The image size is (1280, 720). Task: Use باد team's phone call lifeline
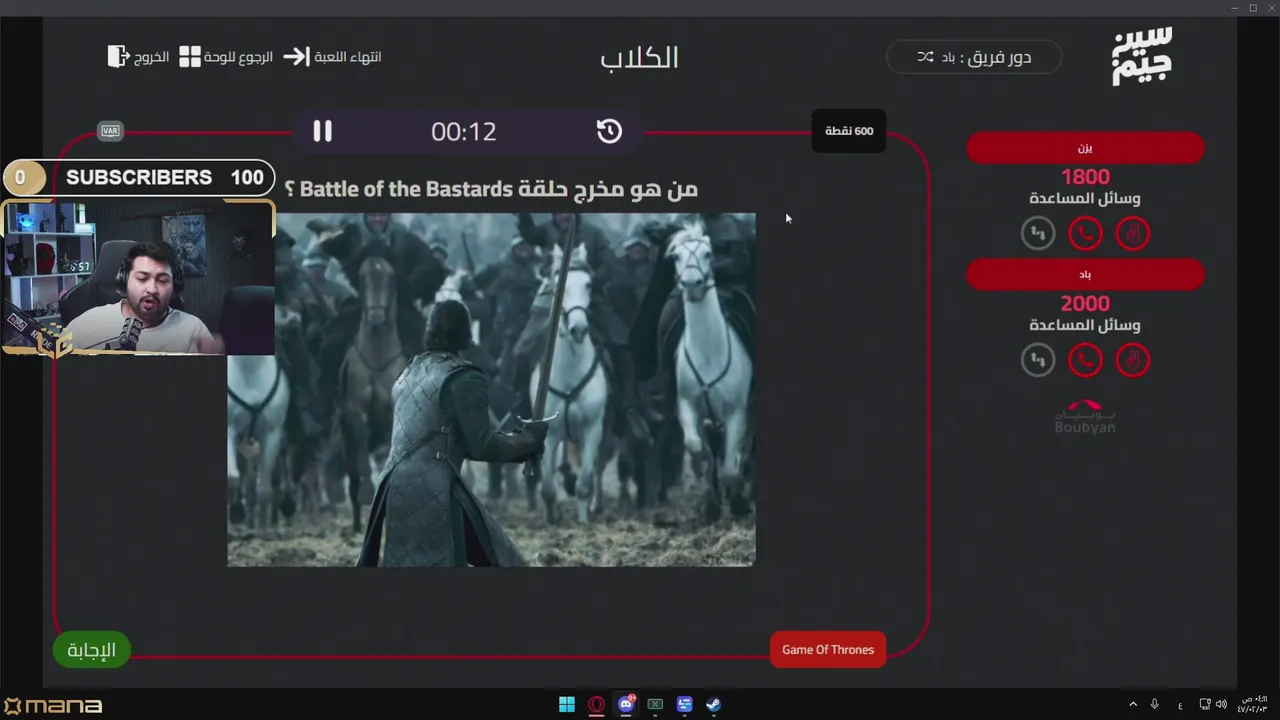pyautogui.click(x=1085, y=360)
